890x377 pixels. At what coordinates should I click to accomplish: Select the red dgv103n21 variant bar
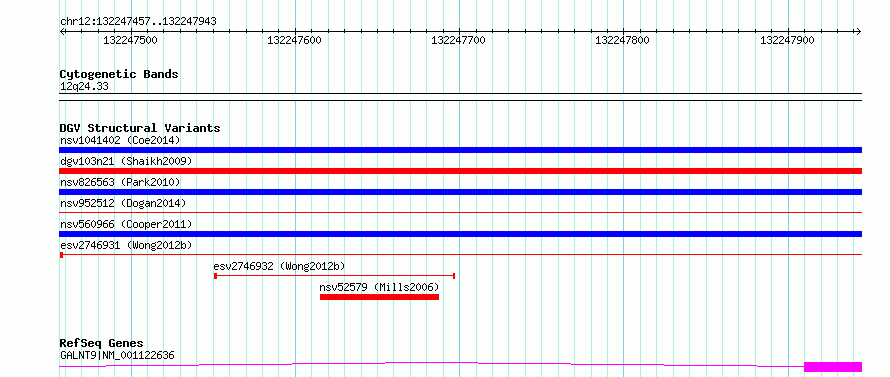[x=460, y=171]
